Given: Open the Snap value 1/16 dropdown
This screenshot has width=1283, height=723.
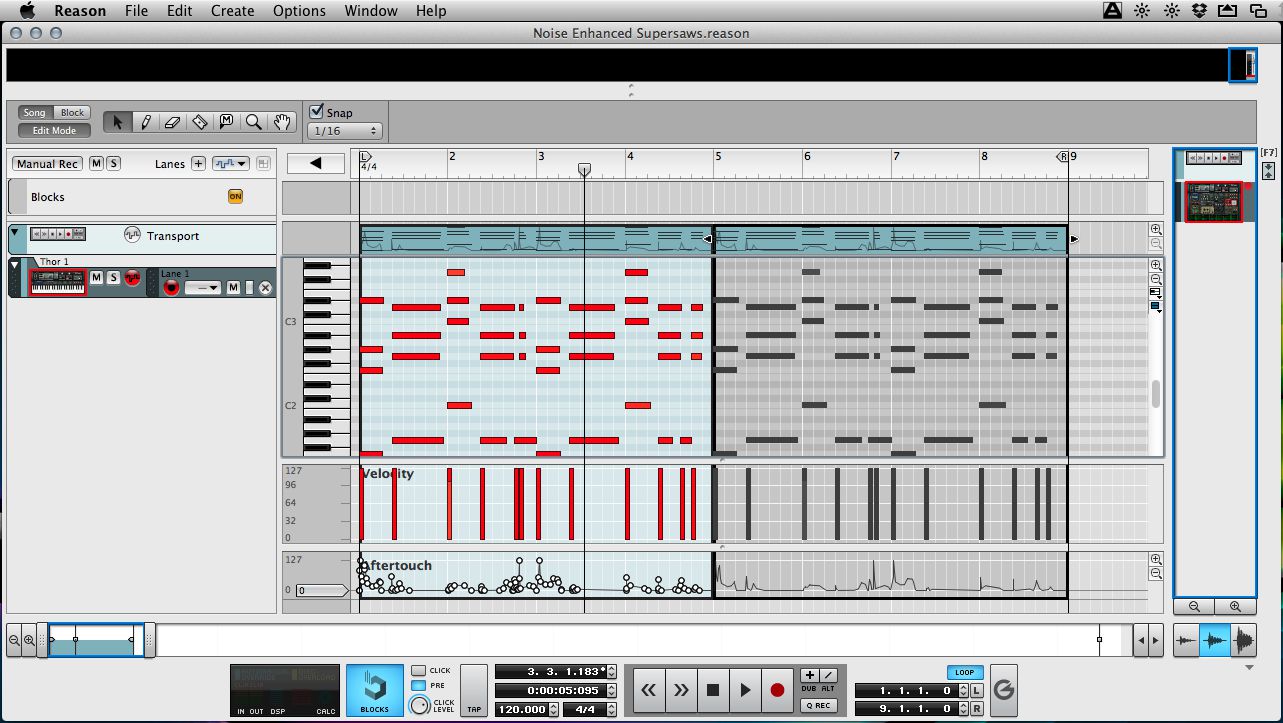Looking at the screenshot, I should (x=346, y=131).
